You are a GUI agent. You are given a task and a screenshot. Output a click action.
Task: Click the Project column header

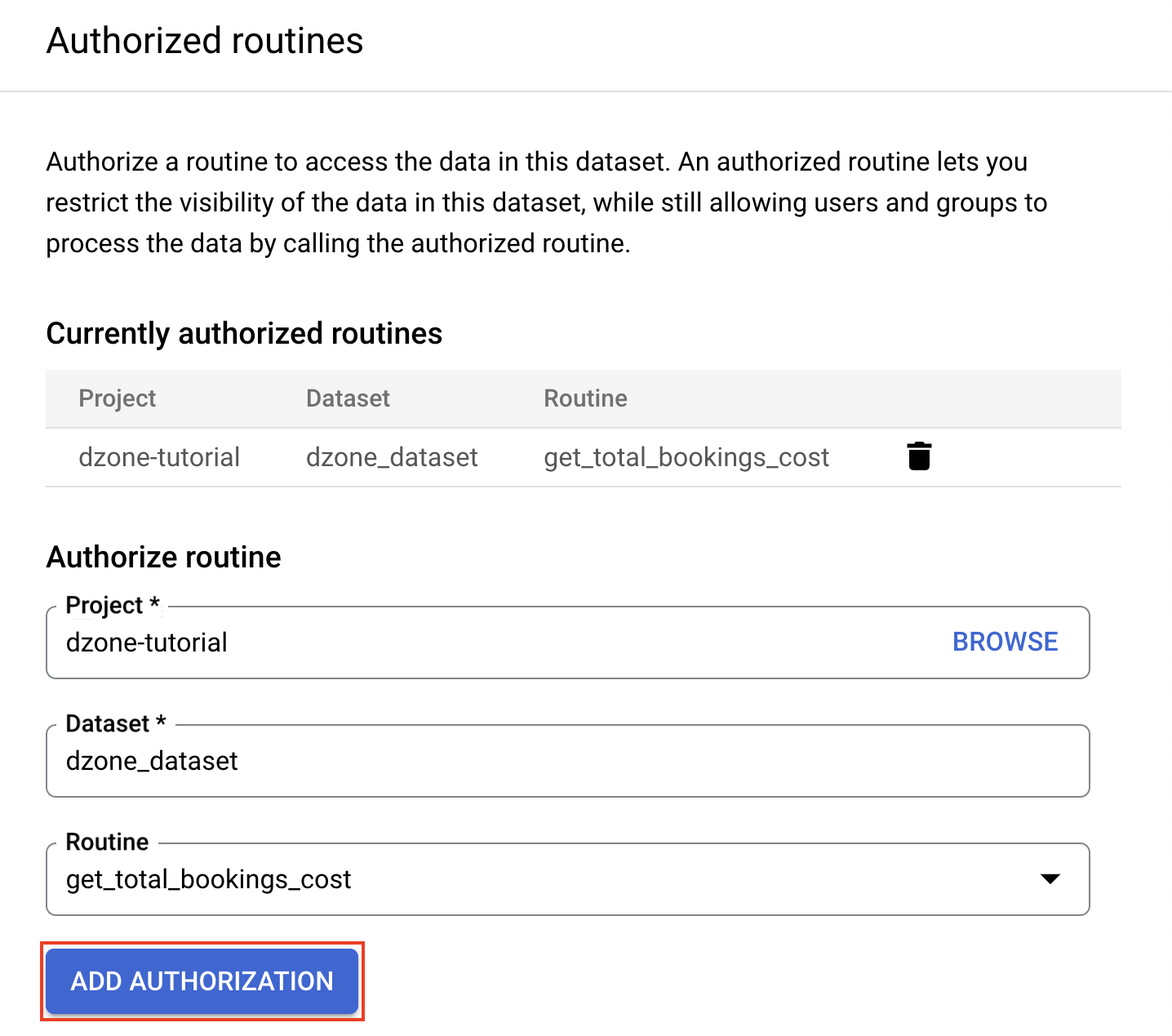[118, 398]
